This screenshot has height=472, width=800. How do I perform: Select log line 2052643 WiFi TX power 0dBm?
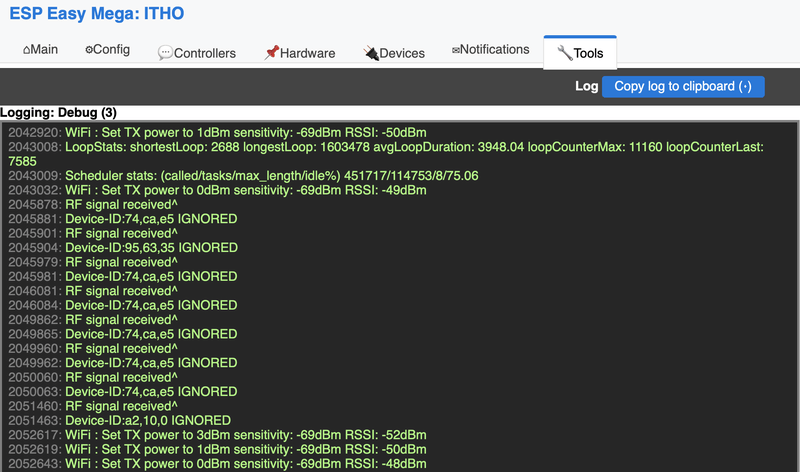pos(217,464)
